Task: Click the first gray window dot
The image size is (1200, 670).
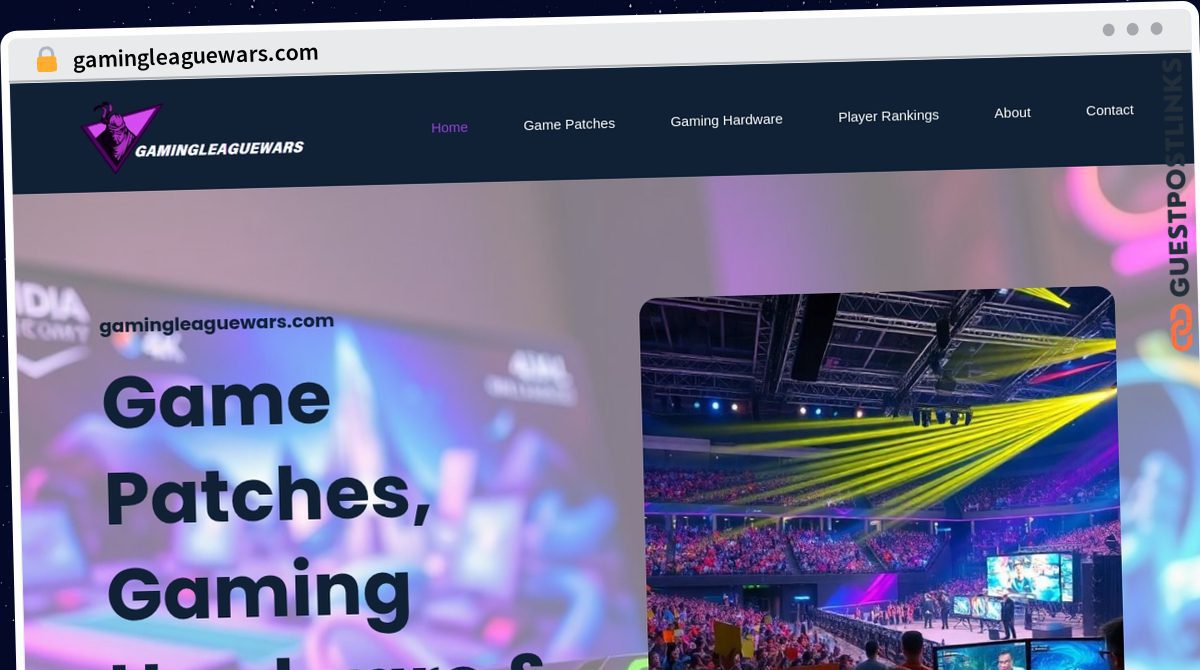Action: pyautogui.click(x=1108, y=30)
